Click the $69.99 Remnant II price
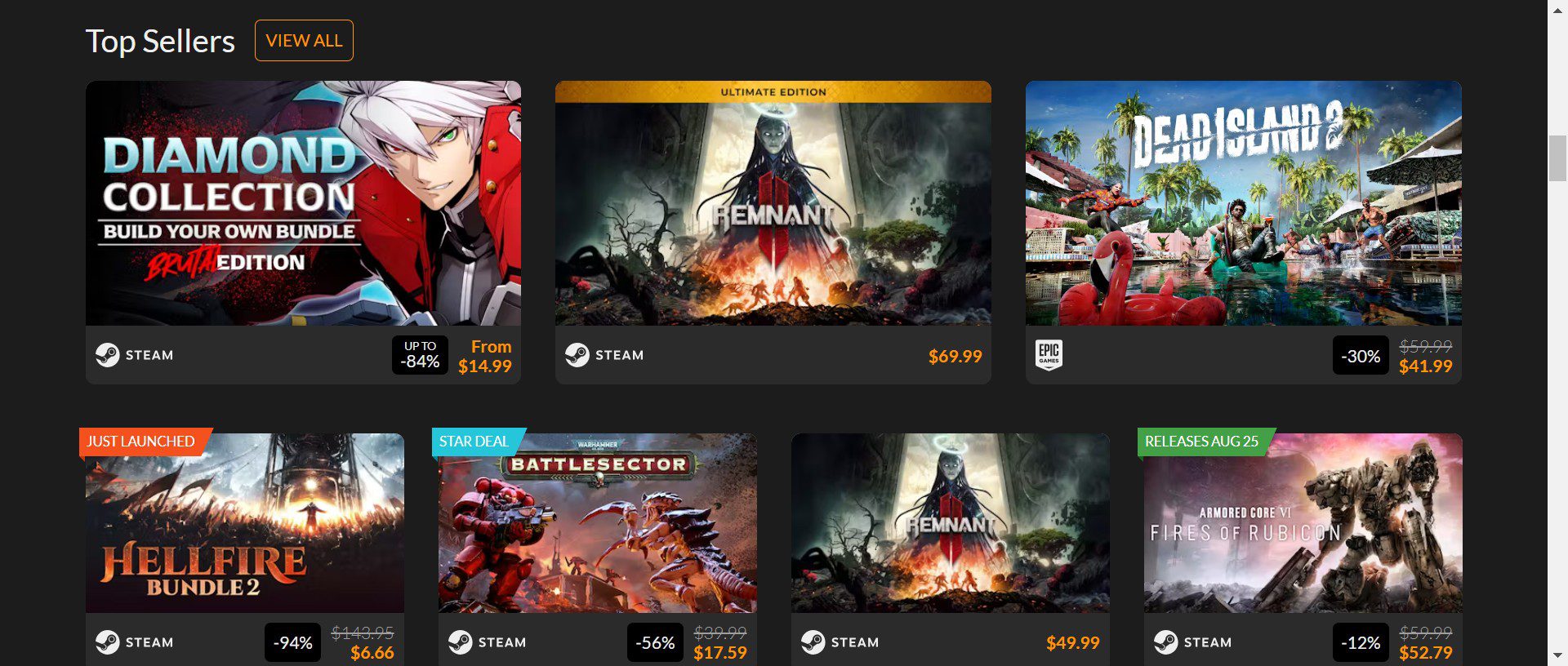Viewport: 1568px width, 666px height. [955, 356]
